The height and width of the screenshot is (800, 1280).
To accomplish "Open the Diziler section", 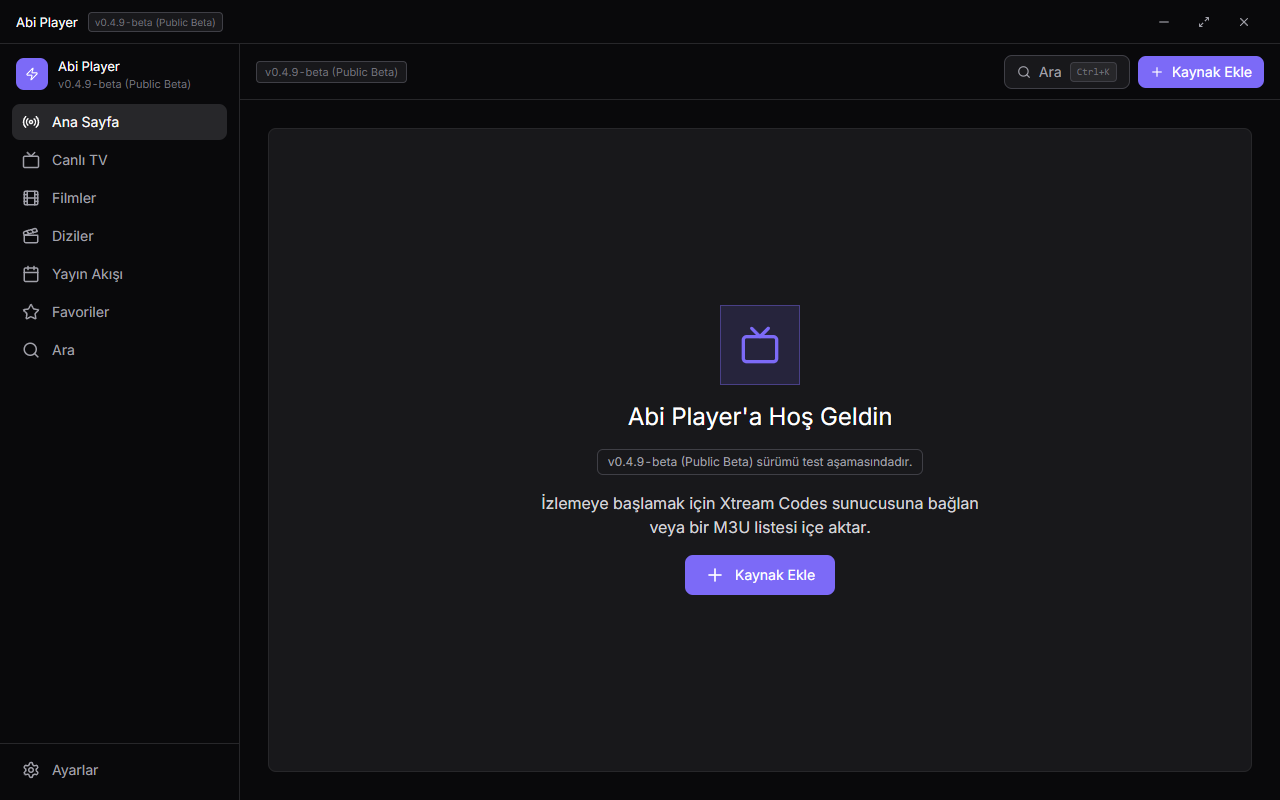I will [119, 236].
